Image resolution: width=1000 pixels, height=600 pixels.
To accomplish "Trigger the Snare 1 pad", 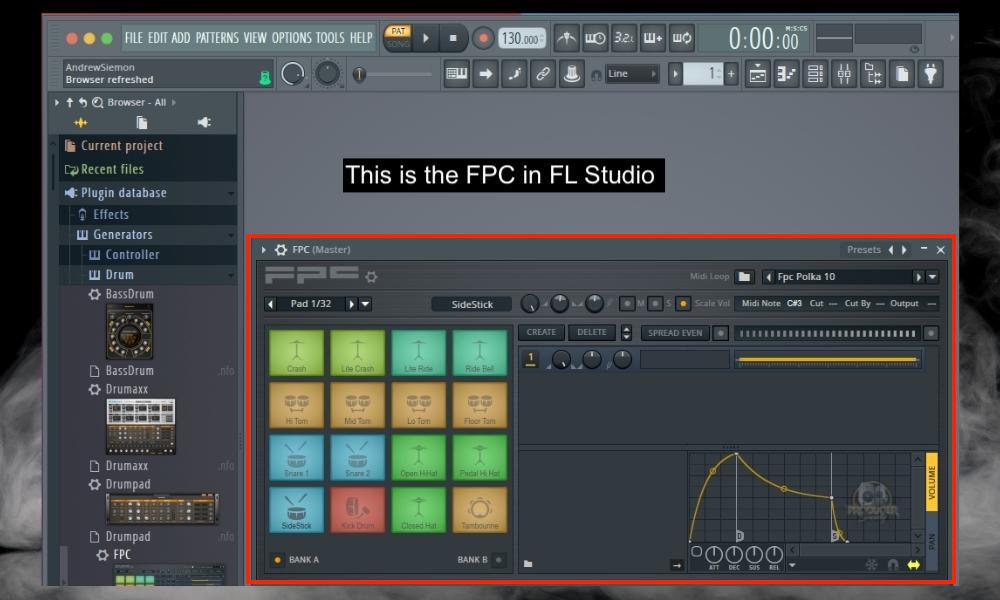I will [x=297, y=458].
